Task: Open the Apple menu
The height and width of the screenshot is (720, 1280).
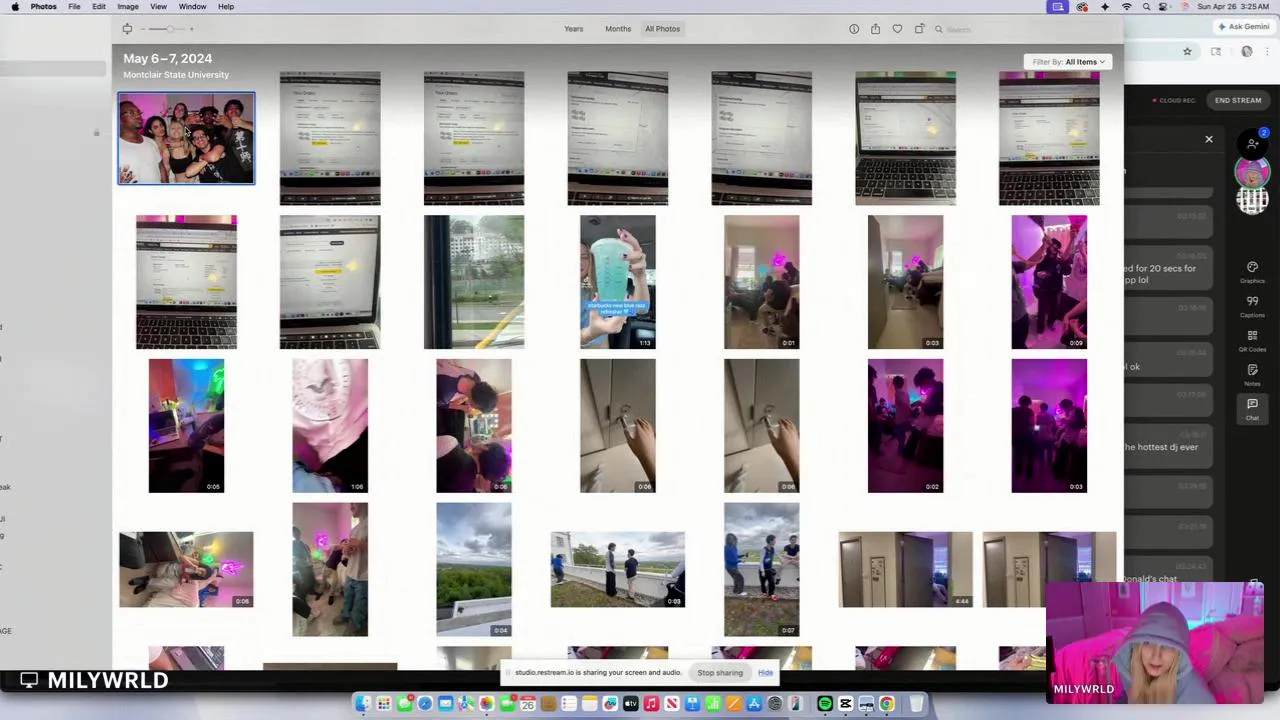Action: pyautogui.click(x=14, y=7)
